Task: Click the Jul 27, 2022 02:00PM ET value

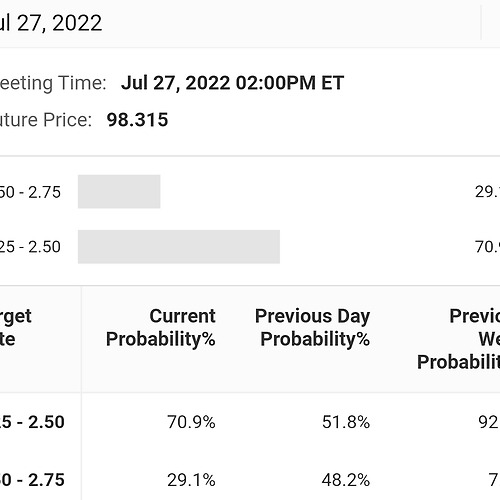Action: (232, 83)
